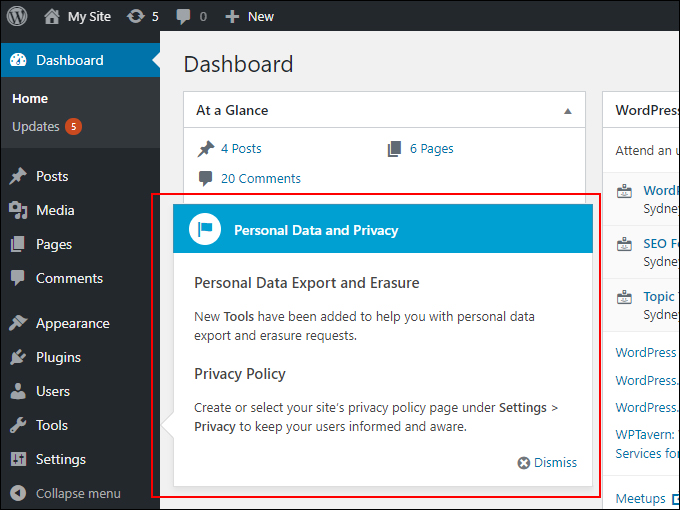Viewport: 680px width, 510px height.
Task: Open the WPTavern news link
Action: click(x=646, y=444)
